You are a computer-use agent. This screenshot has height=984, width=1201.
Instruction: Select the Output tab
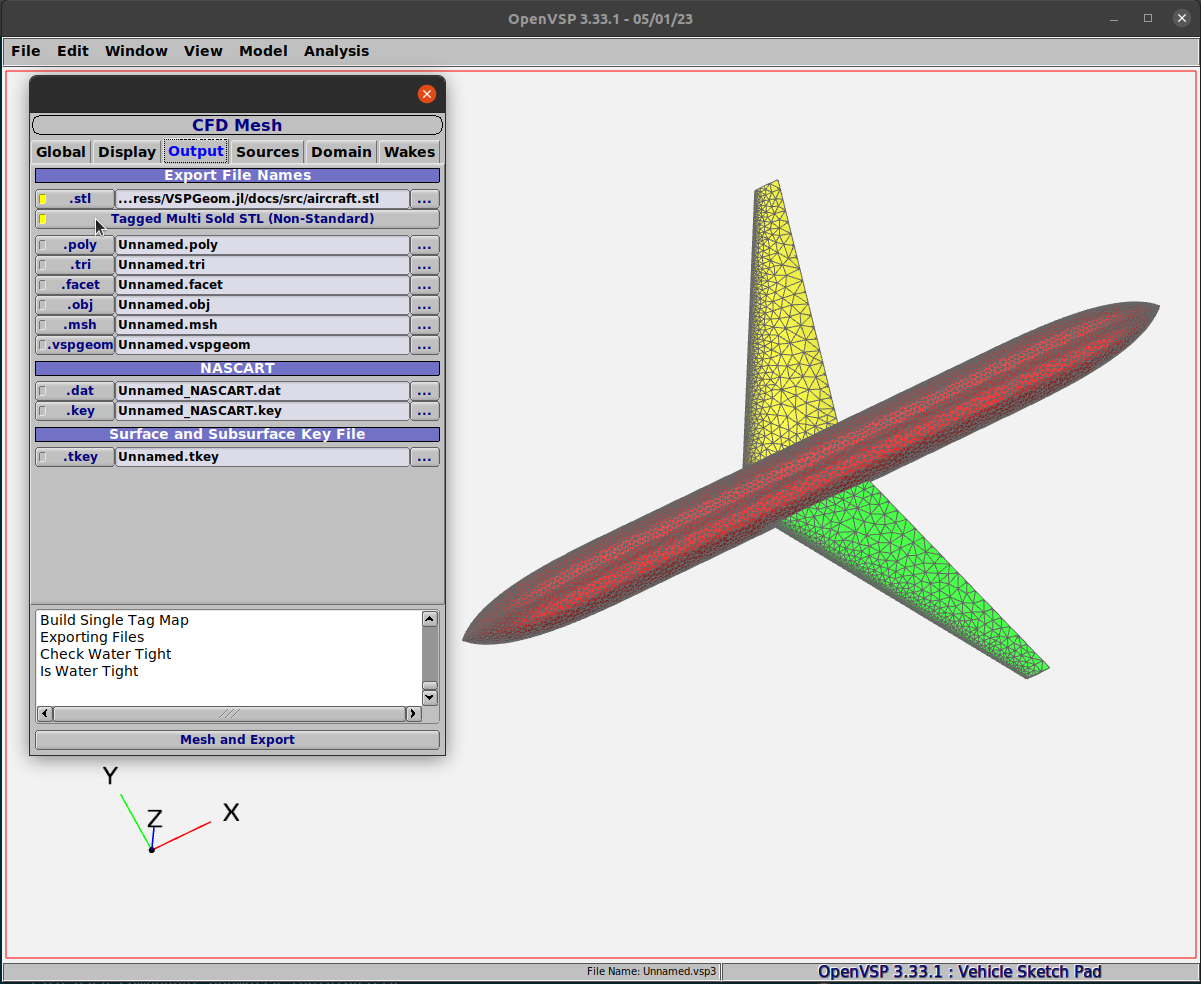[196, 152]
